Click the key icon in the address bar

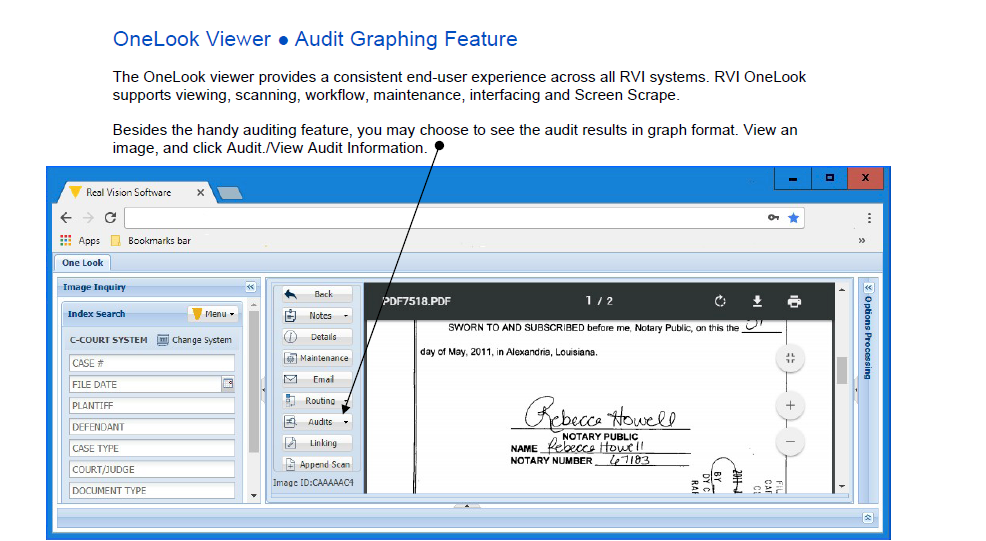pyautogui.click(x=773, y=218)
